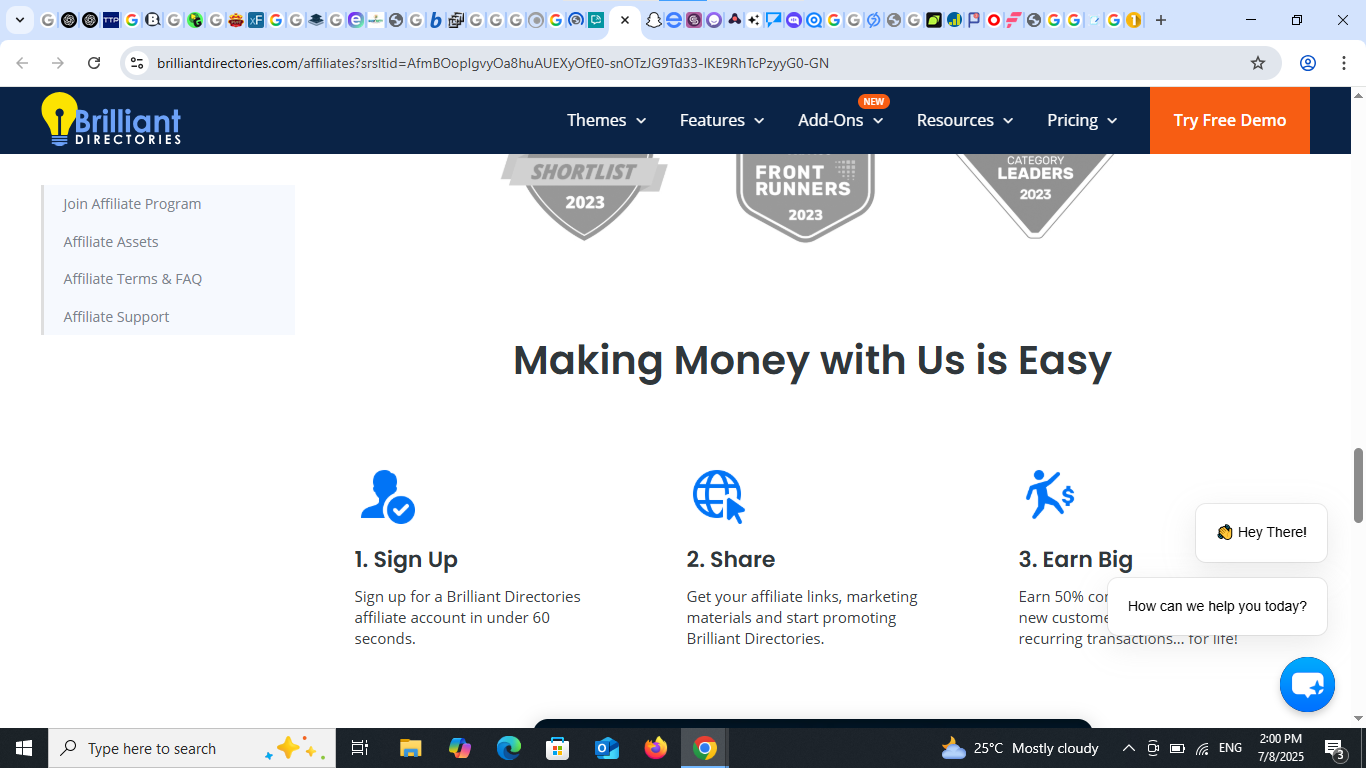1366x768 pixels.
Task: Open Affiliate Assets in the sidebar
Action: [x=111, y=242]
